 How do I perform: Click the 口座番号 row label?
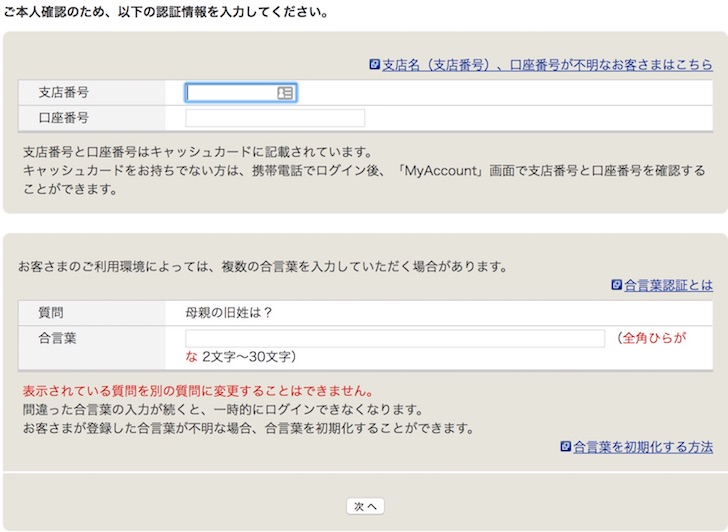(64, 118)
